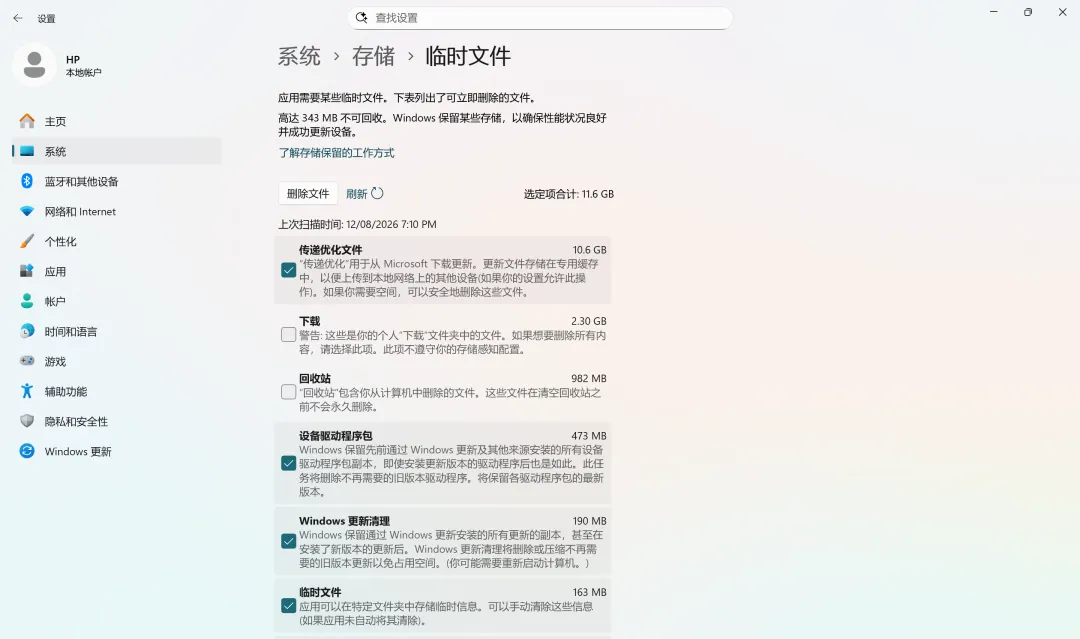This screenshot has width=1080, height=639.
Task: Click the 473 MB size value
Action: click(x=589, y=436)
